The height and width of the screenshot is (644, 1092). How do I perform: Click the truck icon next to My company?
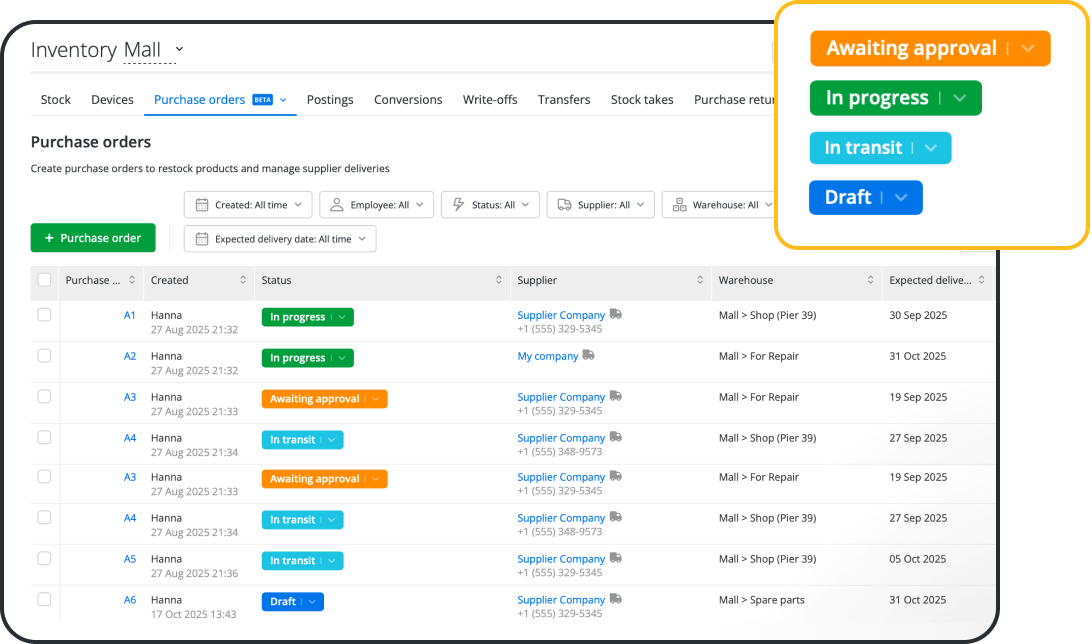[x=589, y=355]
